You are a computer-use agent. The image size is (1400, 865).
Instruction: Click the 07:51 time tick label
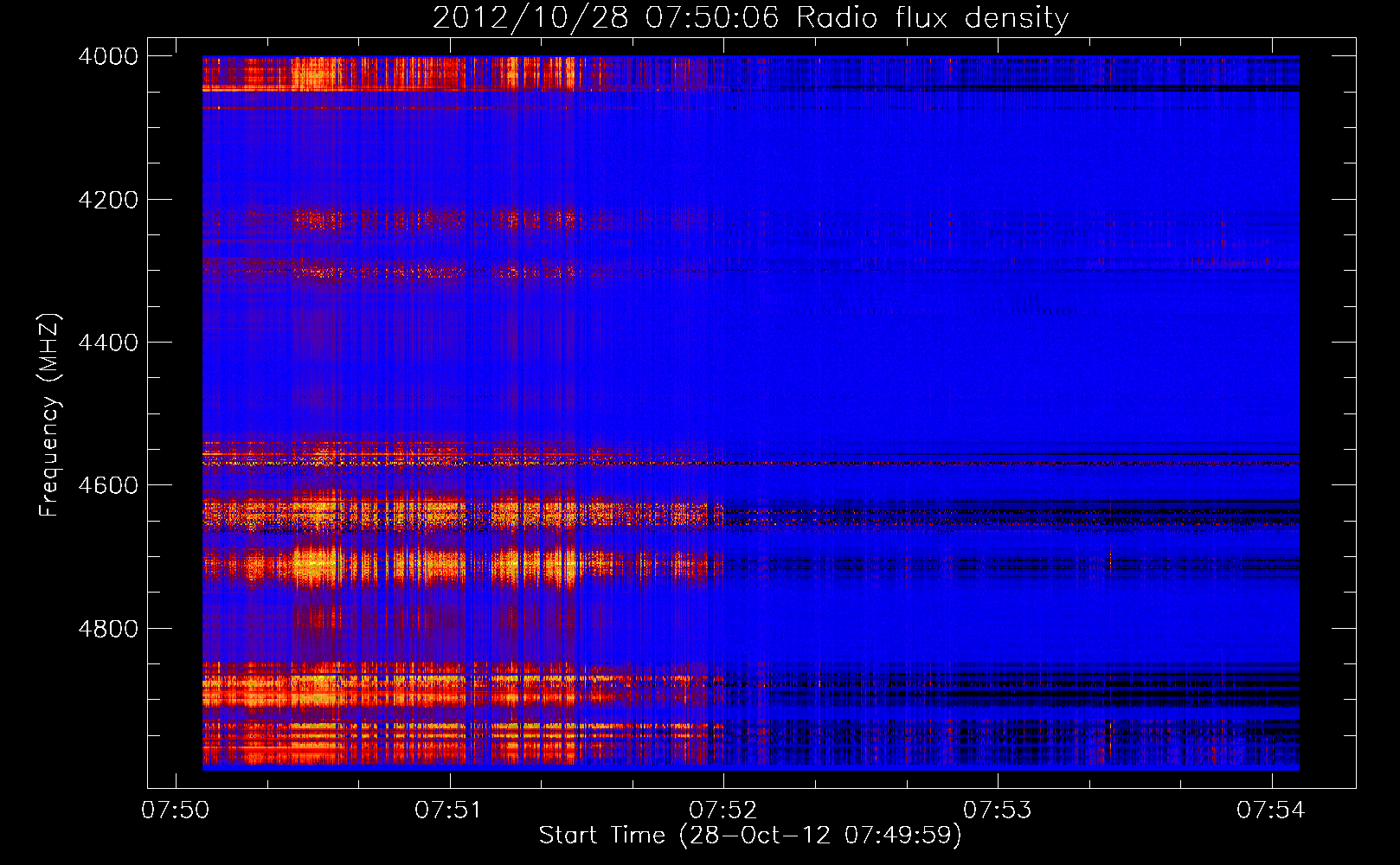tap(449, 810)
